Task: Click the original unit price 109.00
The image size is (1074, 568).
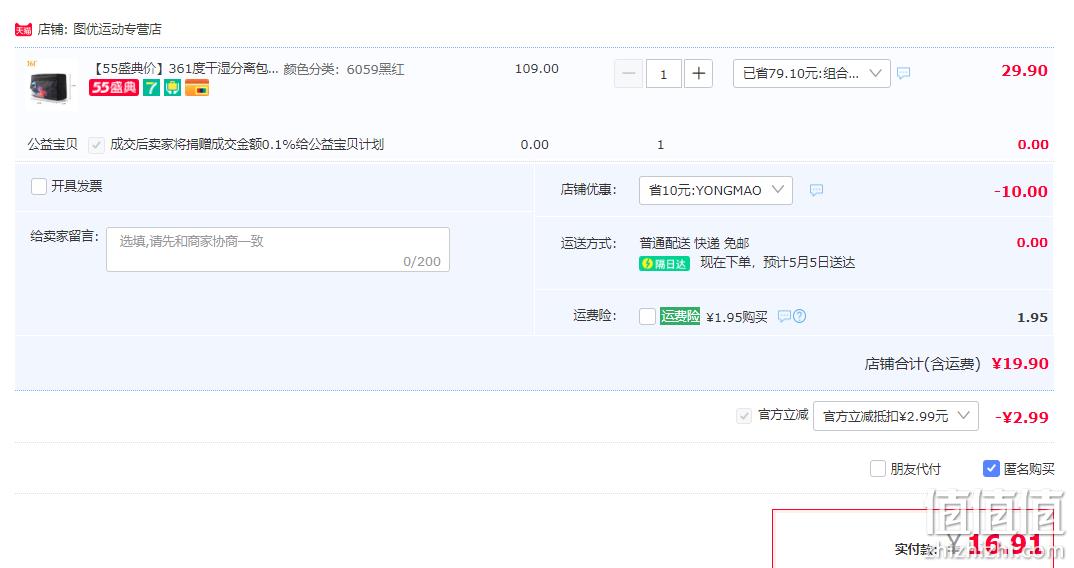Action: pos(537,69)
